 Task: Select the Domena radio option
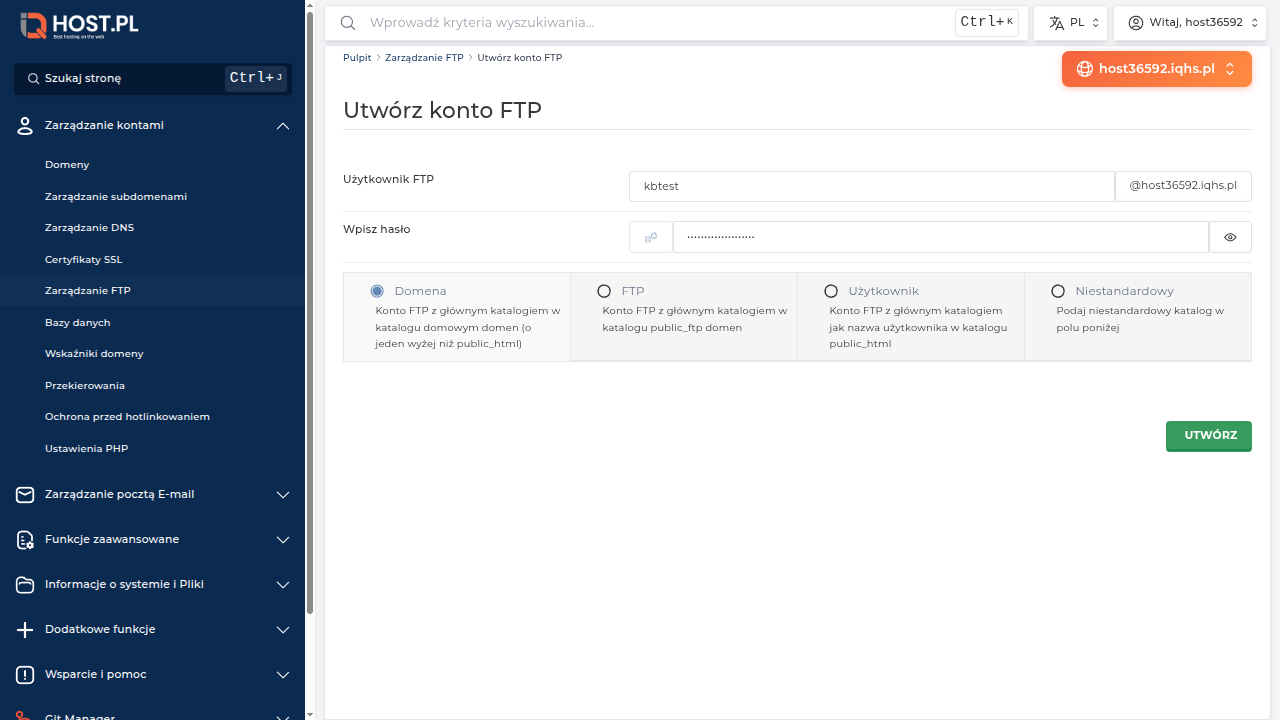(377, 291)
